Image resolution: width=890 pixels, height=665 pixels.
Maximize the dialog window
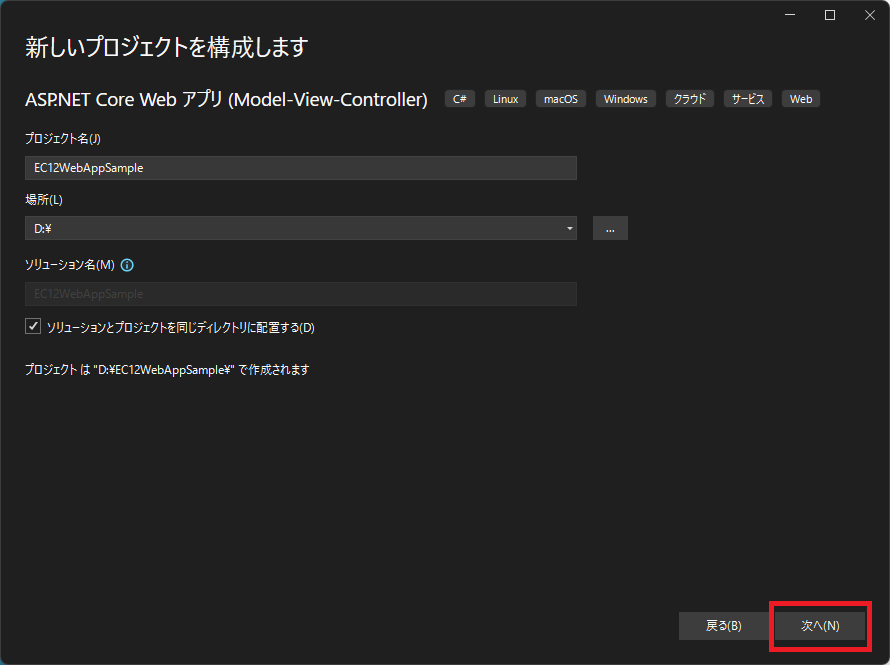click(x=830, y=15)
